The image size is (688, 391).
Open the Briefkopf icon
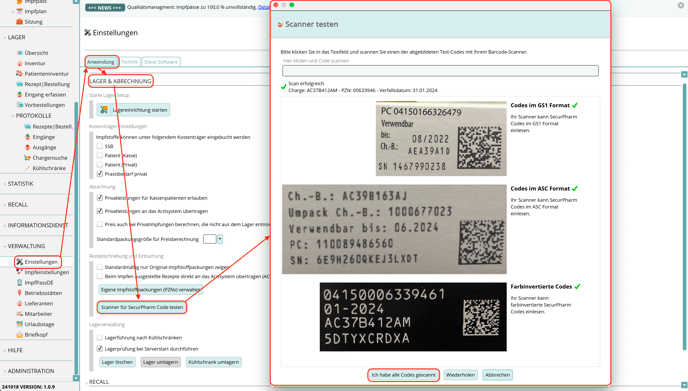coord(19,334)
